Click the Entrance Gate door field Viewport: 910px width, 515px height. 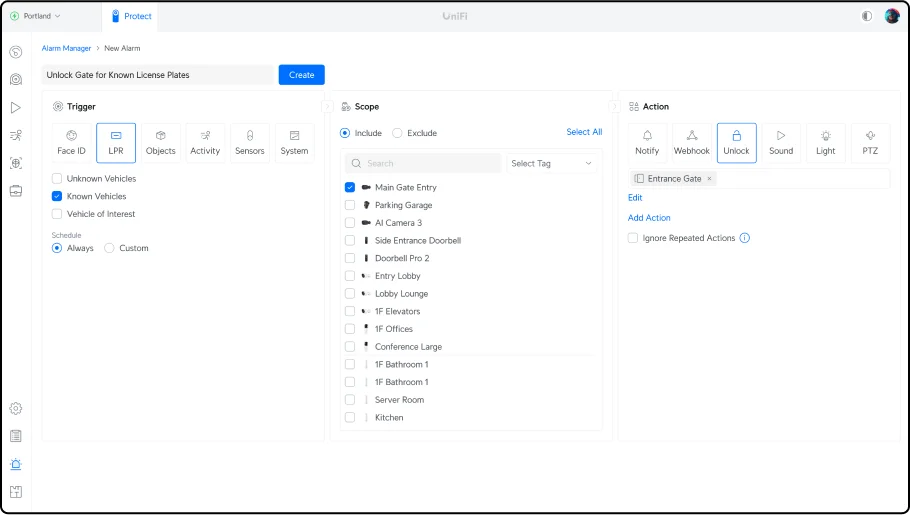point(759,179)
